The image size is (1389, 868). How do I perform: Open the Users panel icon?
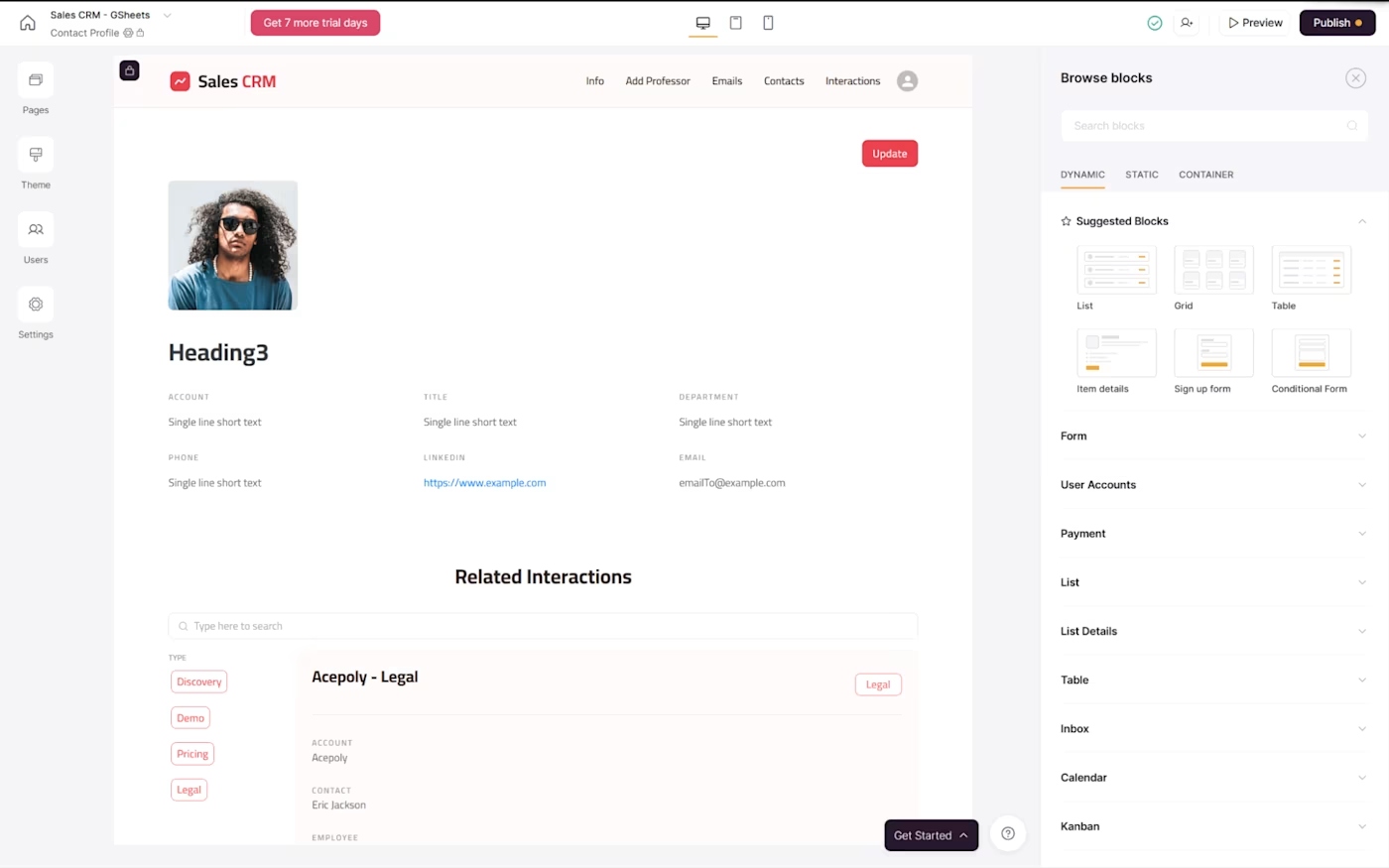[x=36, y=229]
